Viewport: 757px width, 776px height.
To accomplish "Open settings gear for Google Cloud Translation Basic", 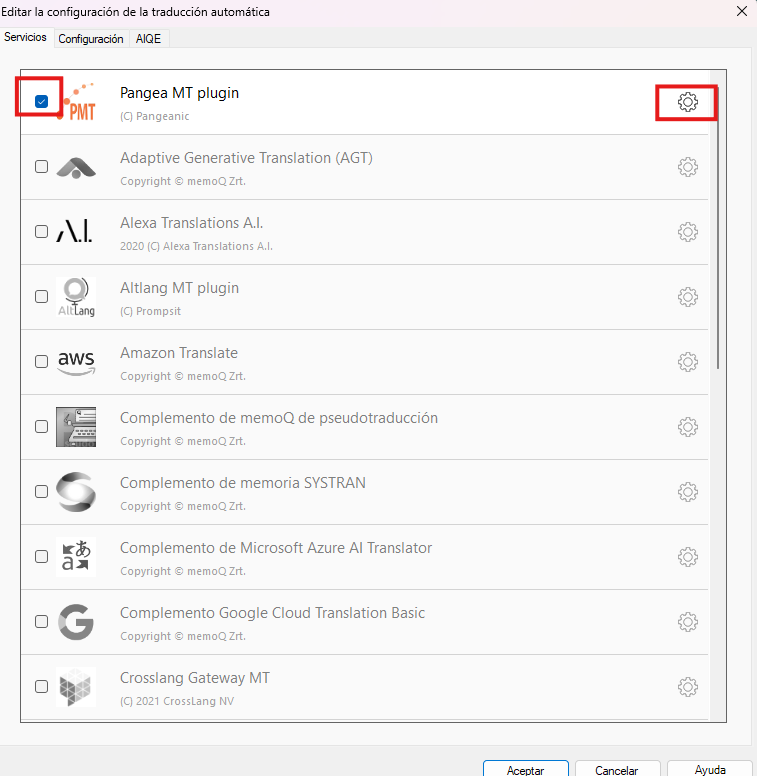I will pos(687,622).
